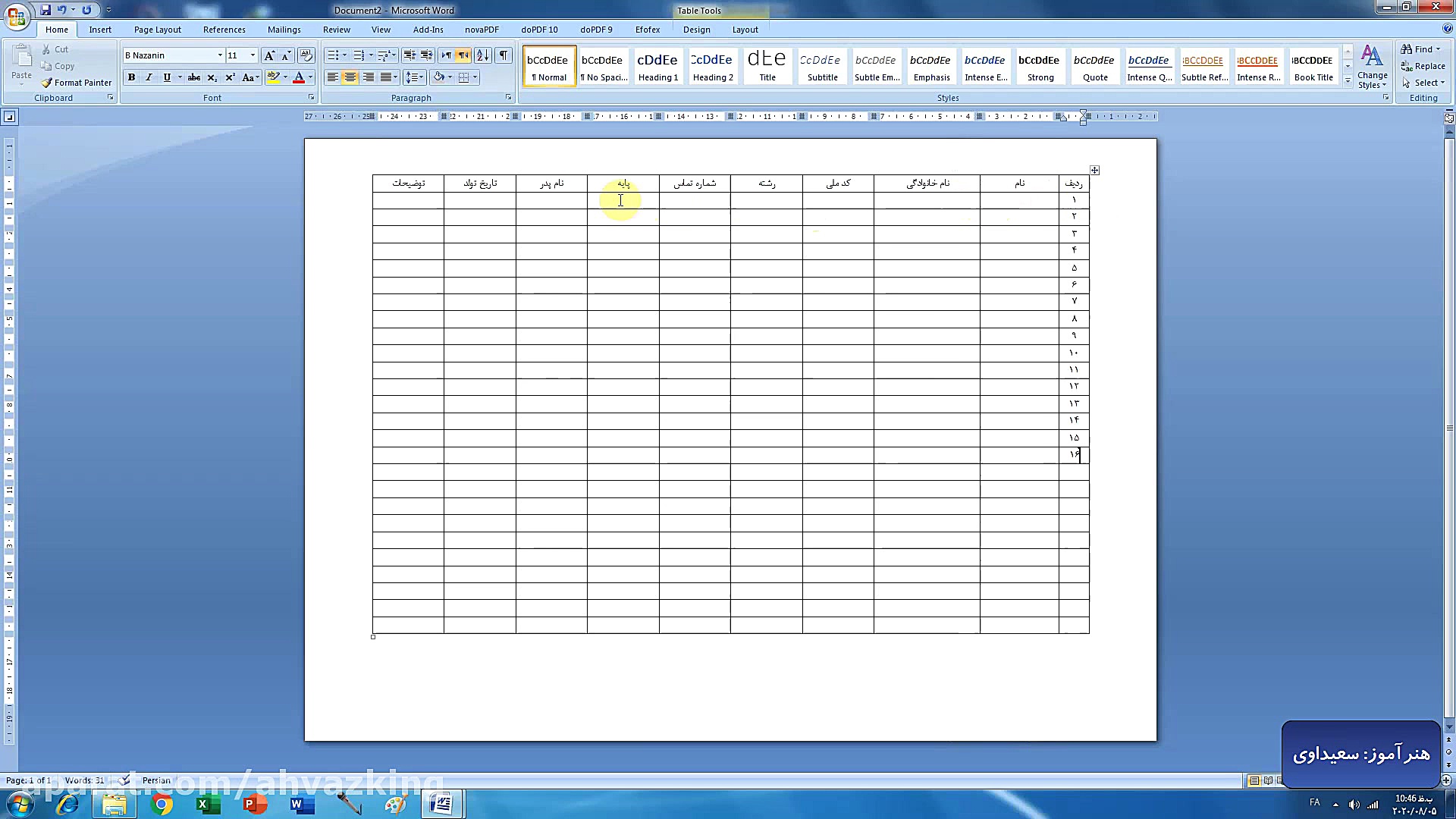Image resolution: width=1456 pixels, height=819 pixels.
Task: Increase paragraph indent
Action: [427, 55]
